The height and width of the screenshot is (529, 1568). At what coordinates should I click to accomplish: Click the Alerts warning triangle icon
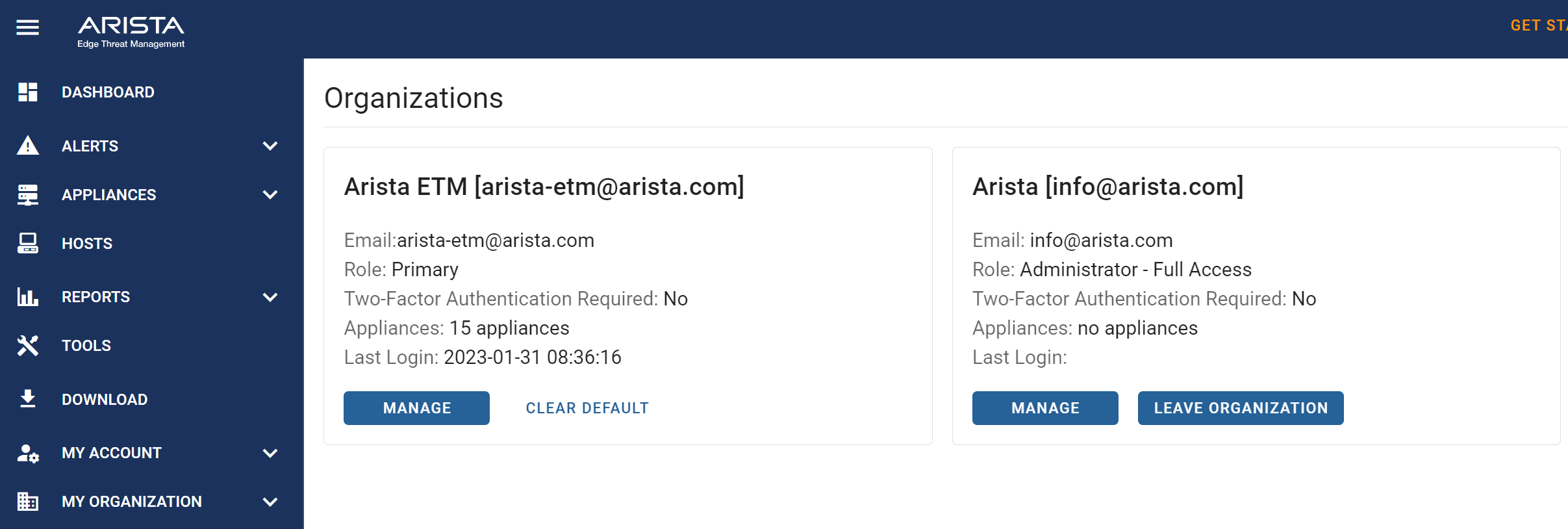[x=28, y=146]
